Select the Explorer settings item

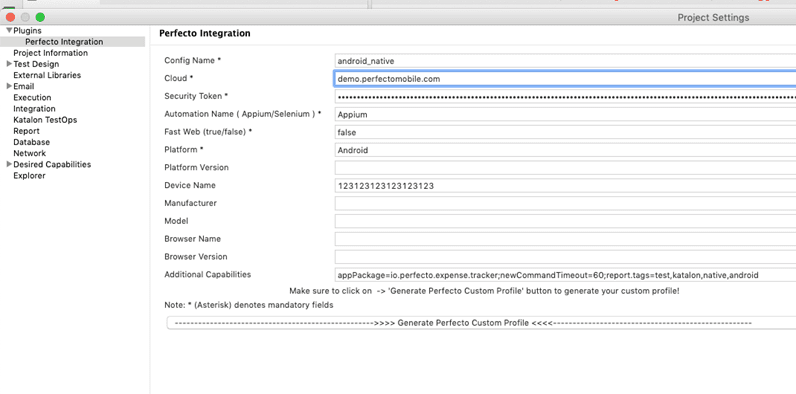click(x=29, y=176)
